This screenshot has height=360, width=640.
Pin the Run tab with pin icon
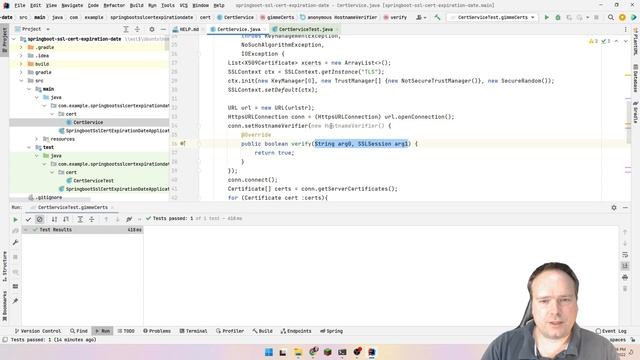[16, 301]
